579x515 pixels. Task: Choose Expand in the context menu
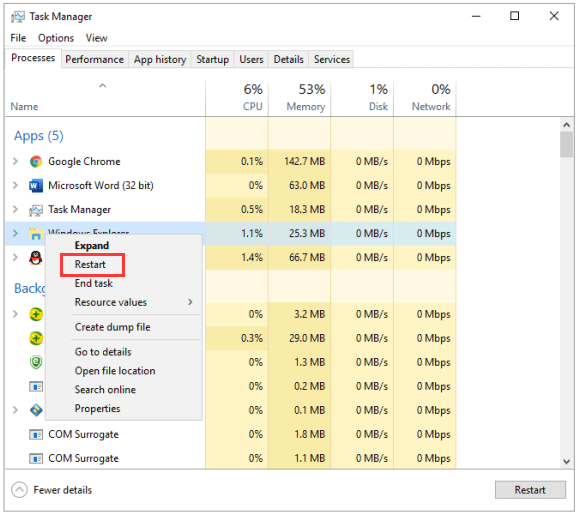92,246
